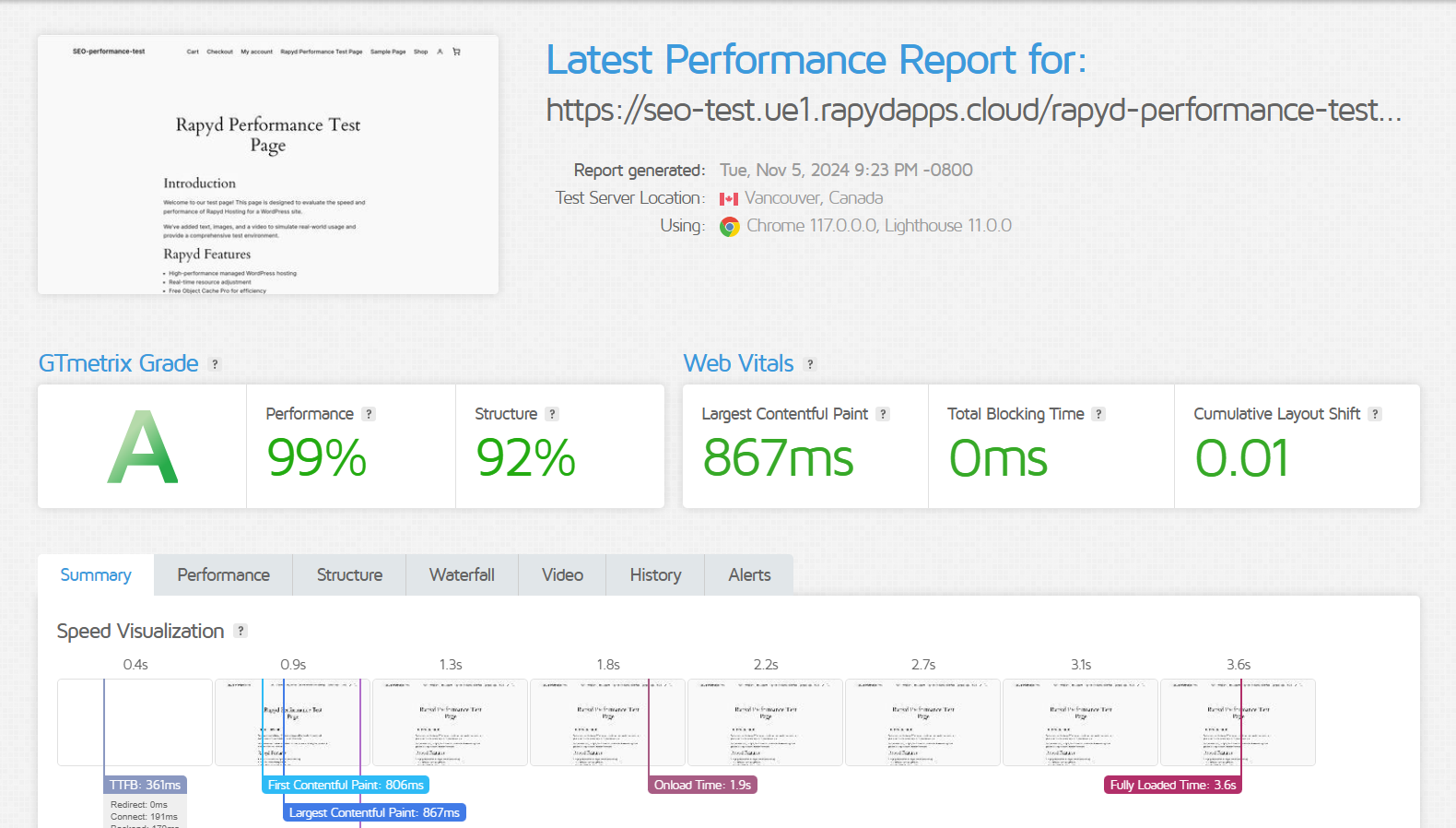The height and width of the screenshot is (828, 1456).
Task: Click the 99% Performance score
Action: click(x=317, y=458)
